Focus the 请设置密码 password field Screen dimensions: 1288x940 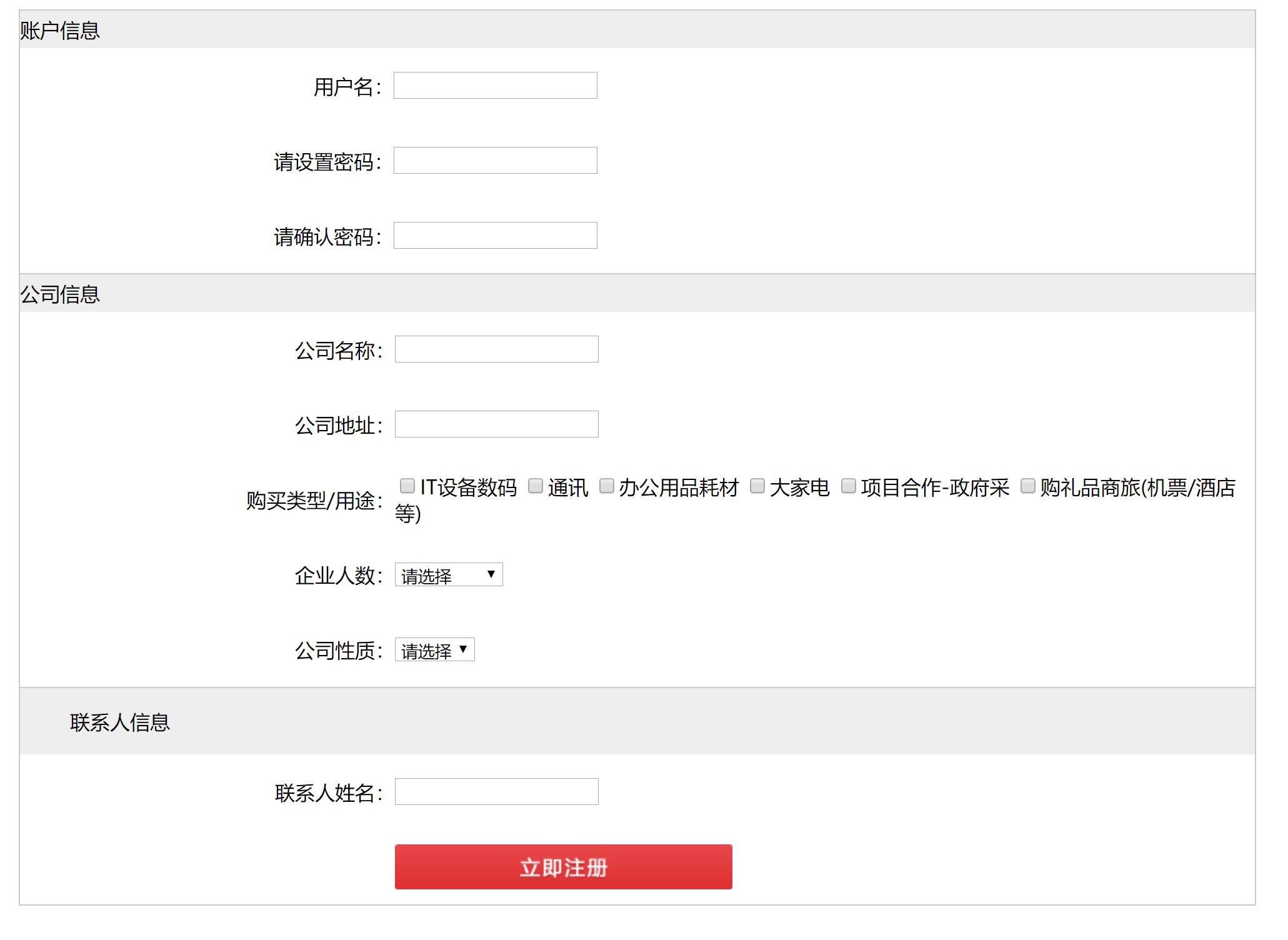[495, 161]
